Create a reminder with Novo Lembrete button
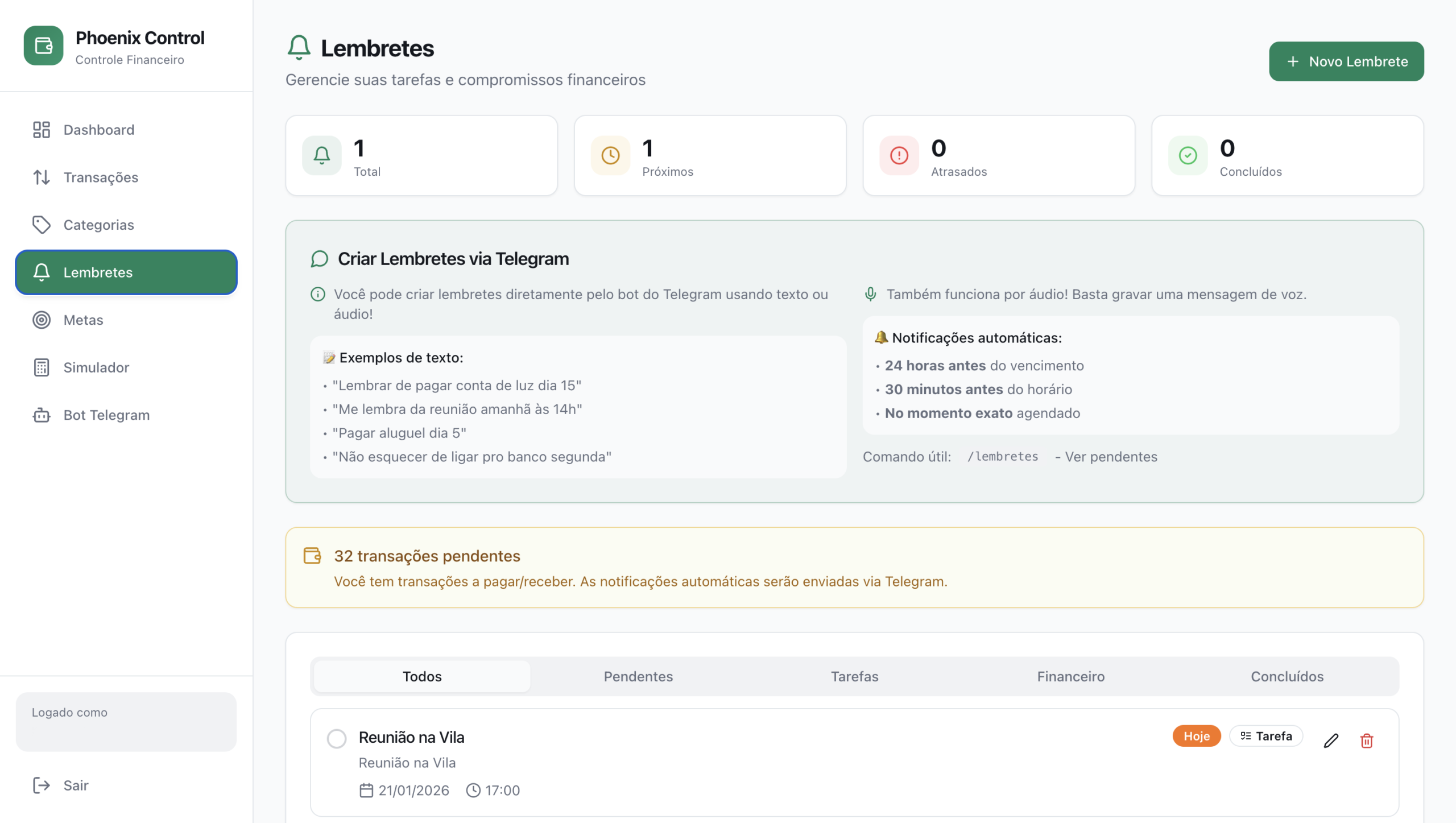The image size is (1456, 823). click(x=1346, y=61)
